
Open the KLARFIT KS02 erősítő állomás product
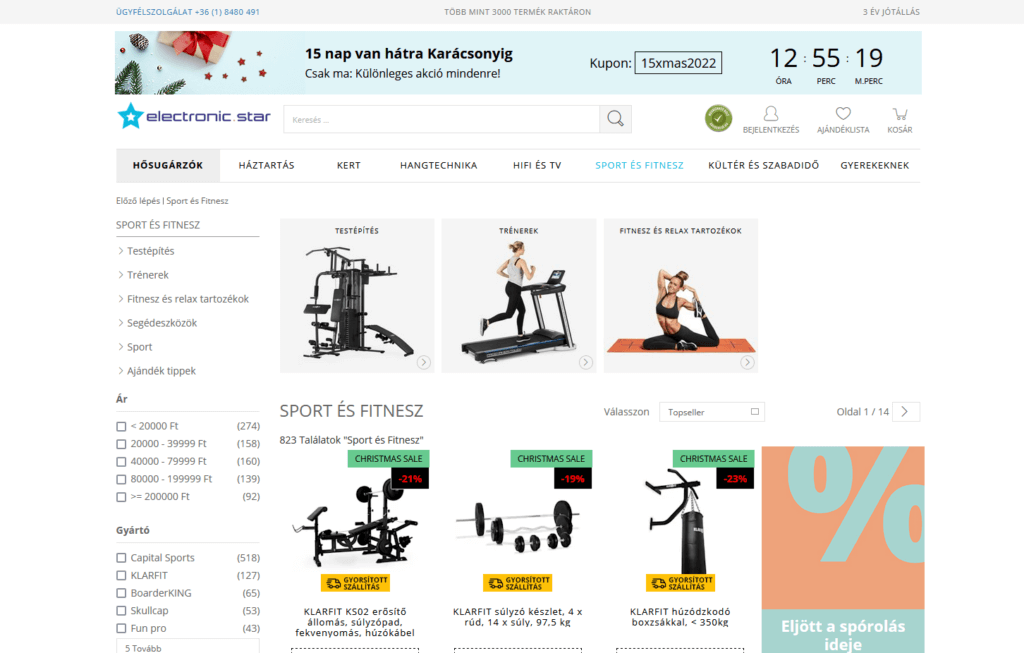click(355, 622)
